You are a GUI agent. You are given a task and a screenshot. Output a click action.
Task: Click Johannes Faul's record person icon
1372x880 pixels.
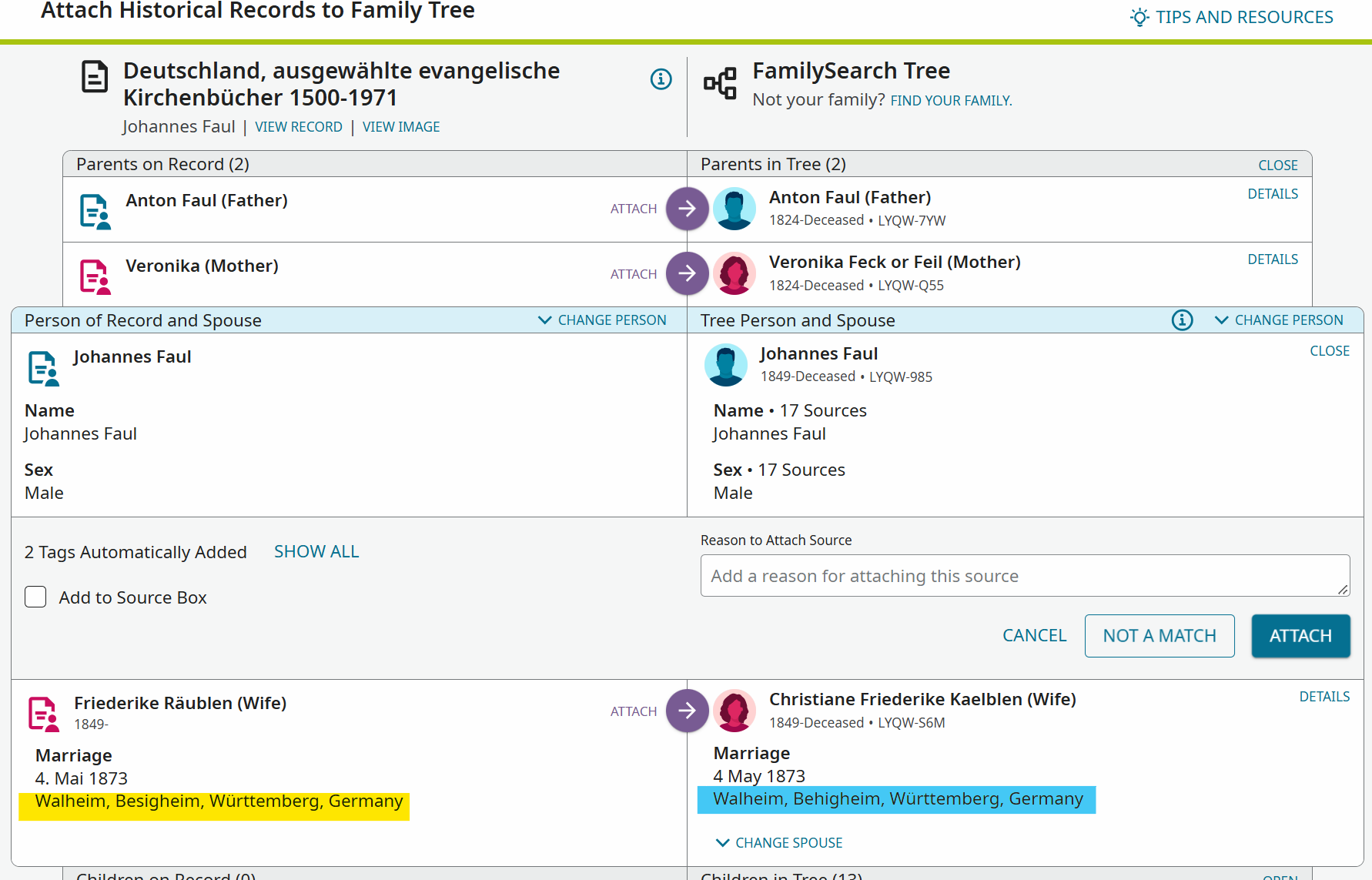coord(44,368)
